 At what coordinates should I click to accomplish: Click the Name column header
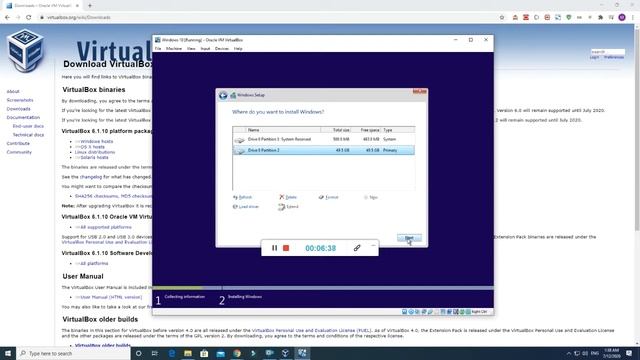(283, 130)
